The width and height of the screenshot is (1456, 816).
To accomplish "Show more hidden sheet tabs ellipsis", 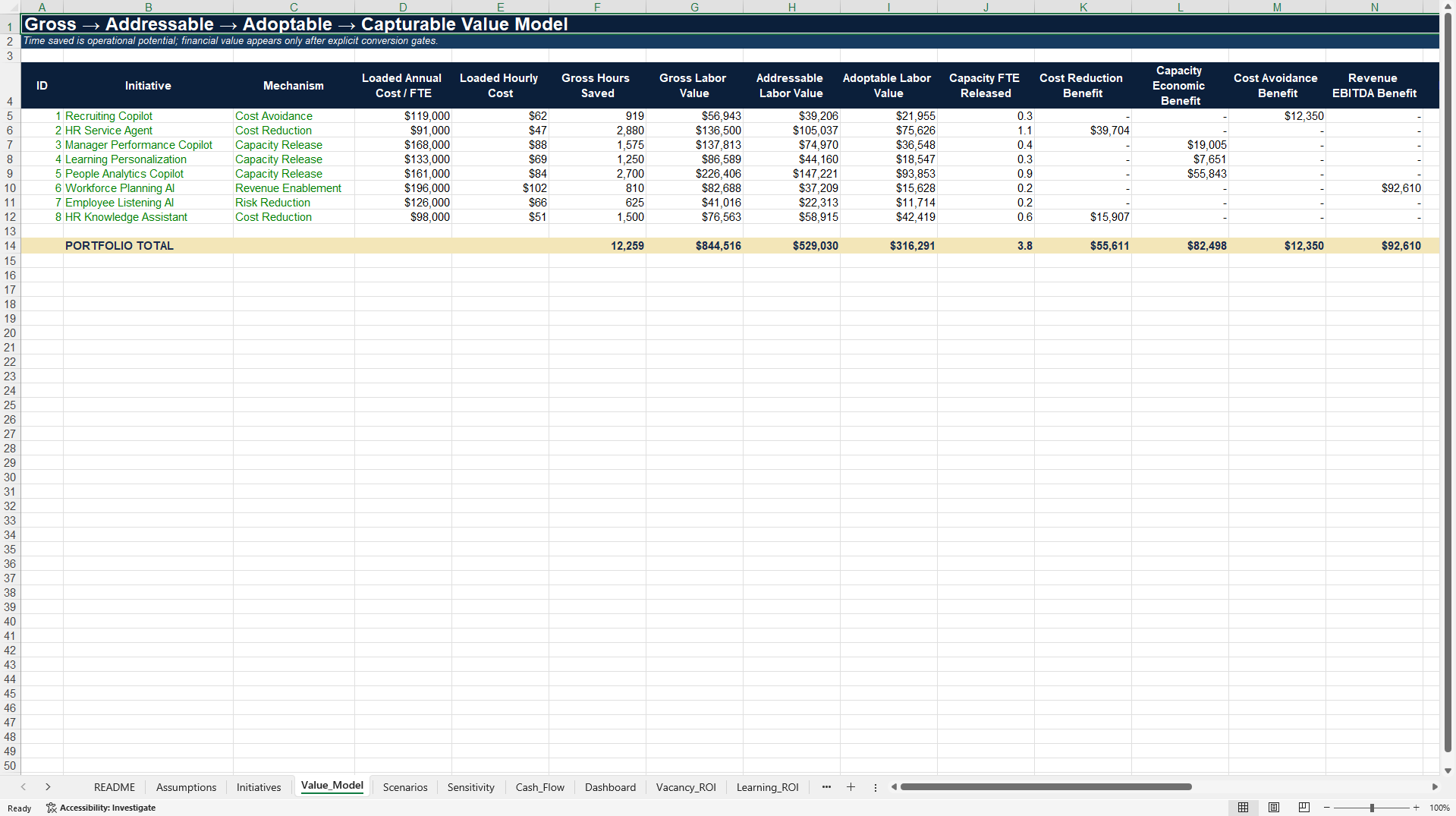I will coord(826,787).
